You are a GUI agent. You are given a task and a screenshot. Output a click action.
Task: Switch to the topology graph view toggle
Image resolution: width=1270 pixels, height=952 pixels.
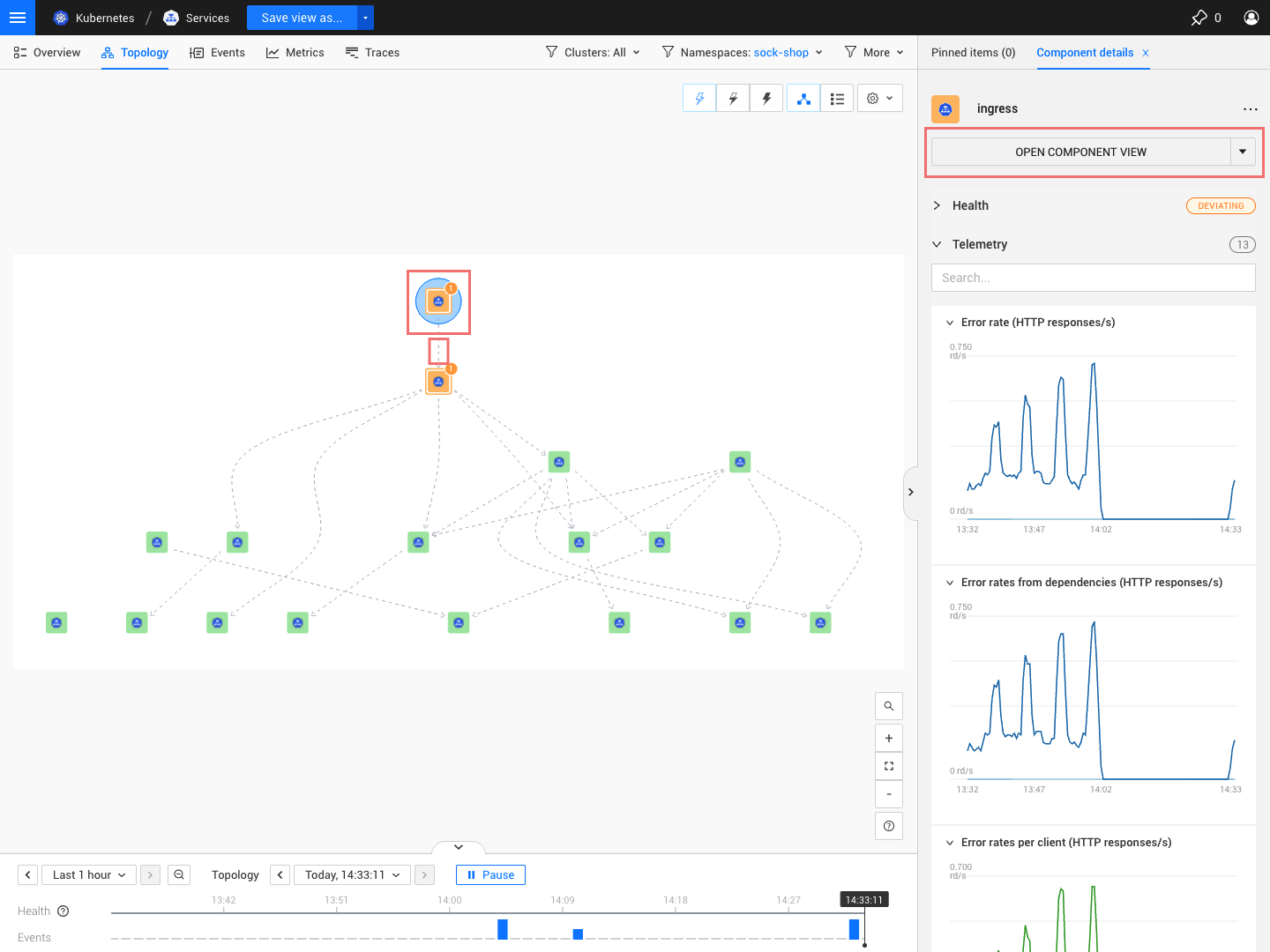pyautogui.click(x=803, y=98)
